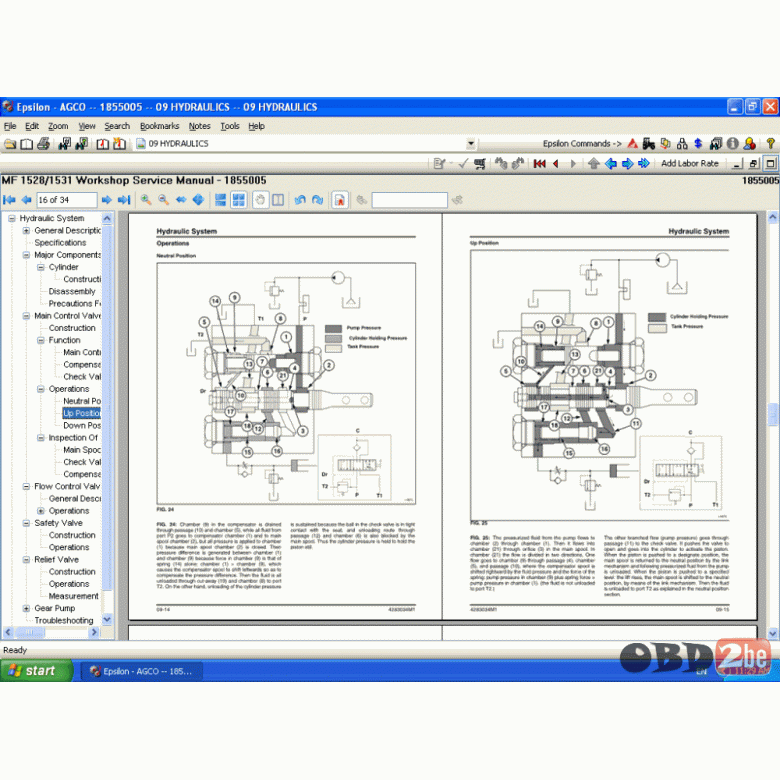Screen dimensions: 780x780
Task: Select Disassembly in the tree
Action: coord(72,292)
